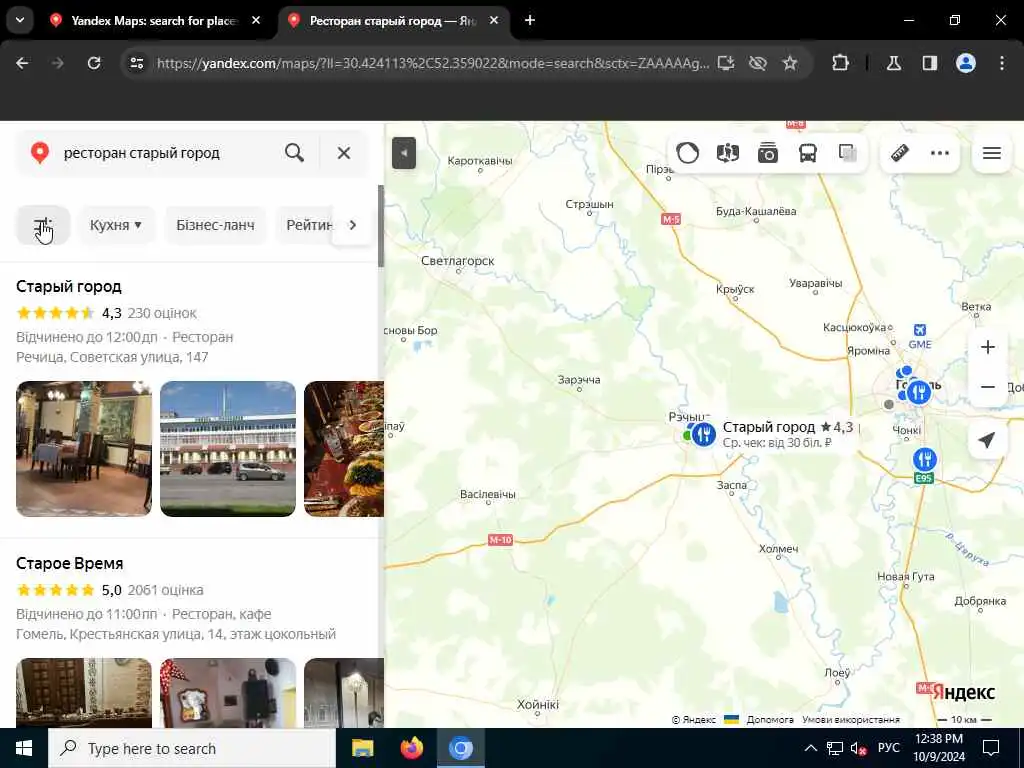Image resolution: width=1024 pixels, height=768 pixels.
Task: Open the three-dots more tools menu
Action: [x=940, y=153]
